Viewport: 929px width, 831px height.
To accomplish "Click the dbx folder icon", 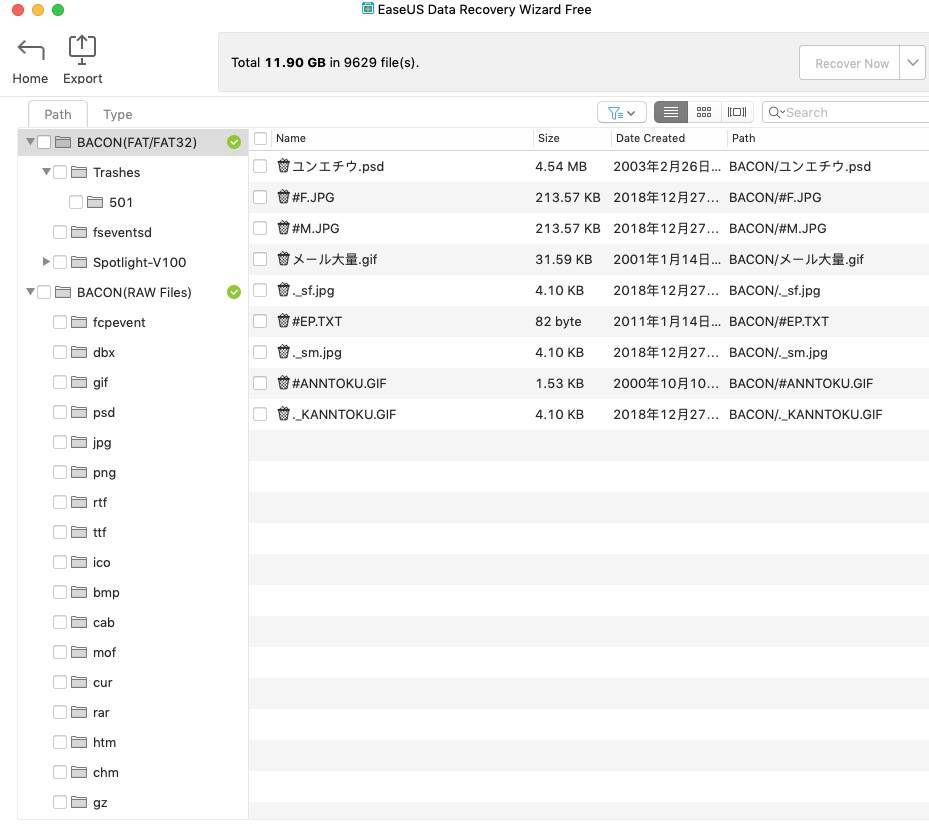I will coord(79,352).
